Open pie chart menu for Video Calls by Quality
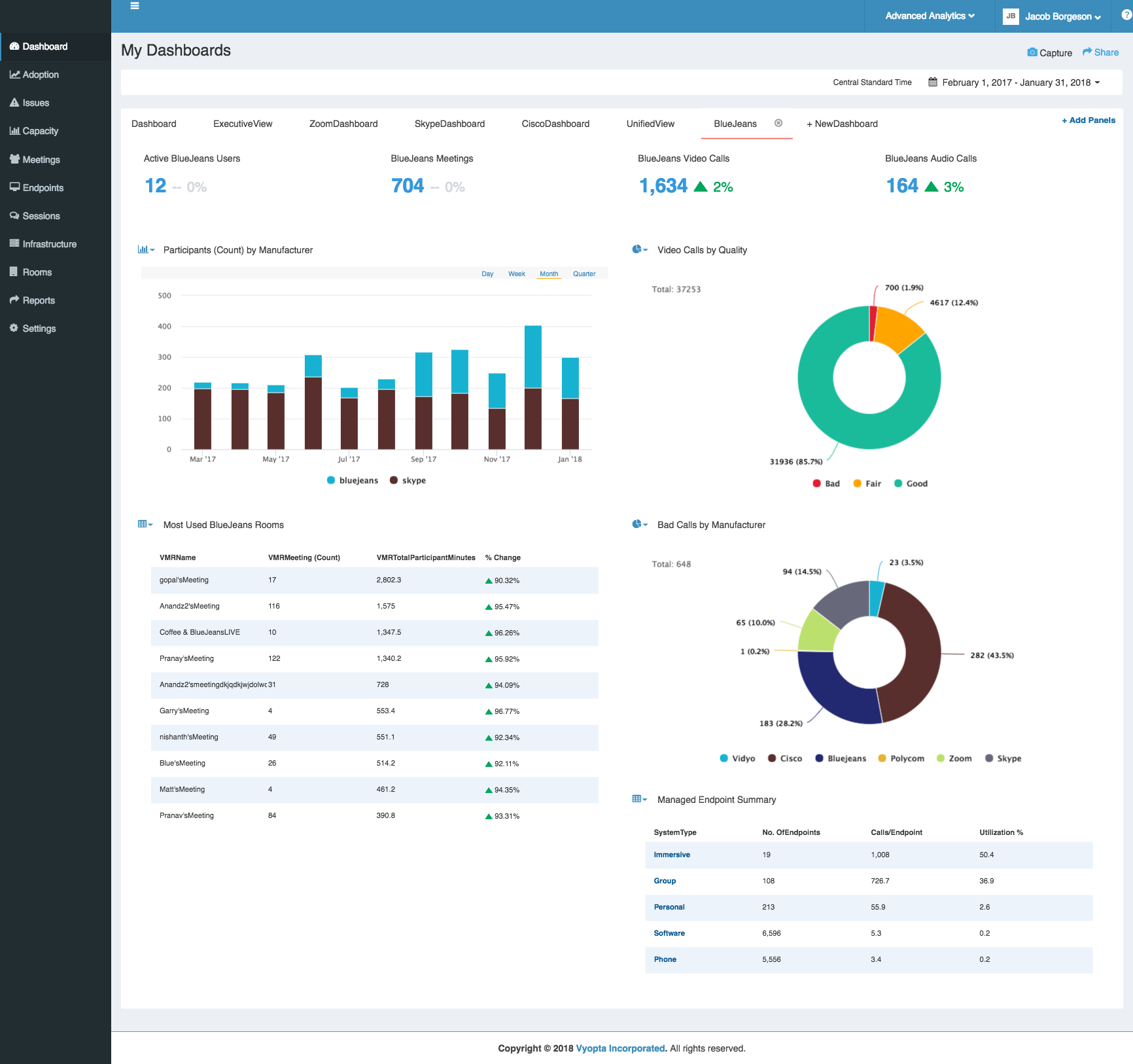1133x1064 pixels. (640, 249)
